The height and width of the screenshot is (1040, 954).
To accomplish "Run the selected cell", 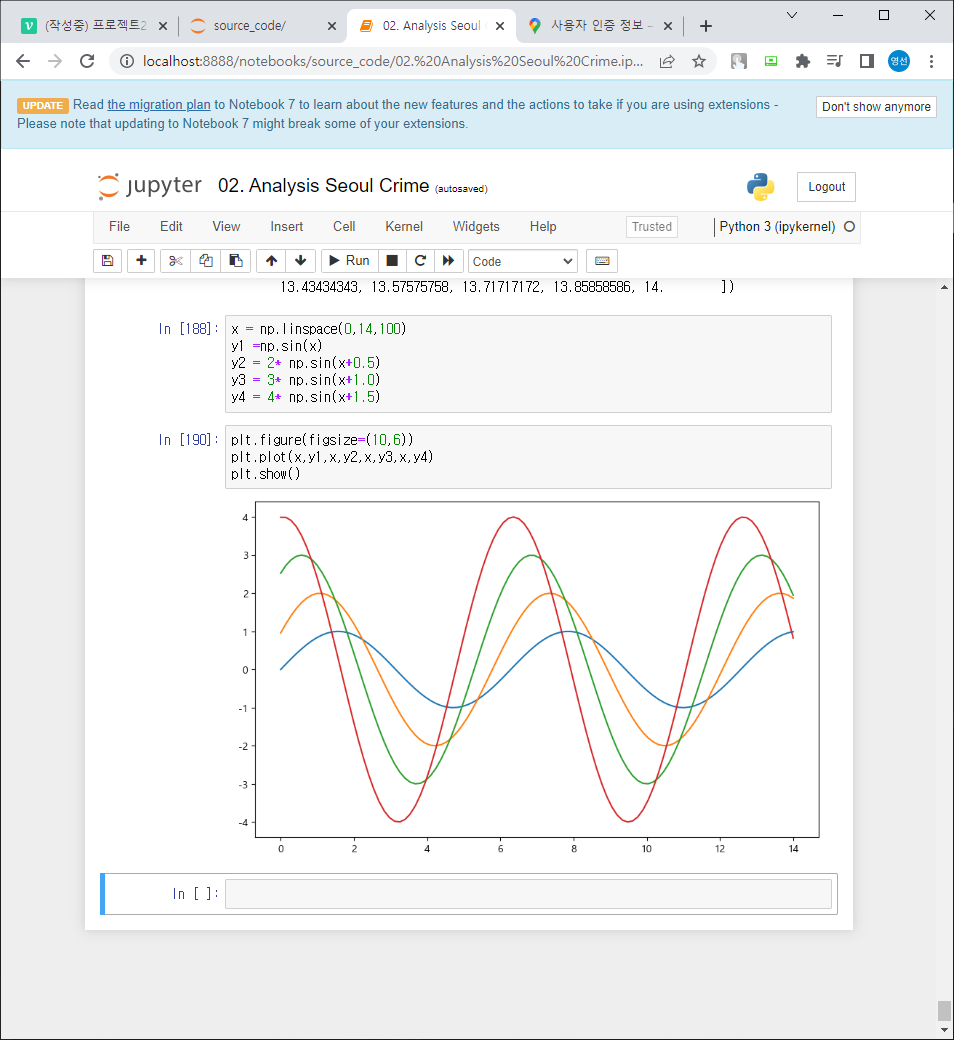I will tap(350, 261).
